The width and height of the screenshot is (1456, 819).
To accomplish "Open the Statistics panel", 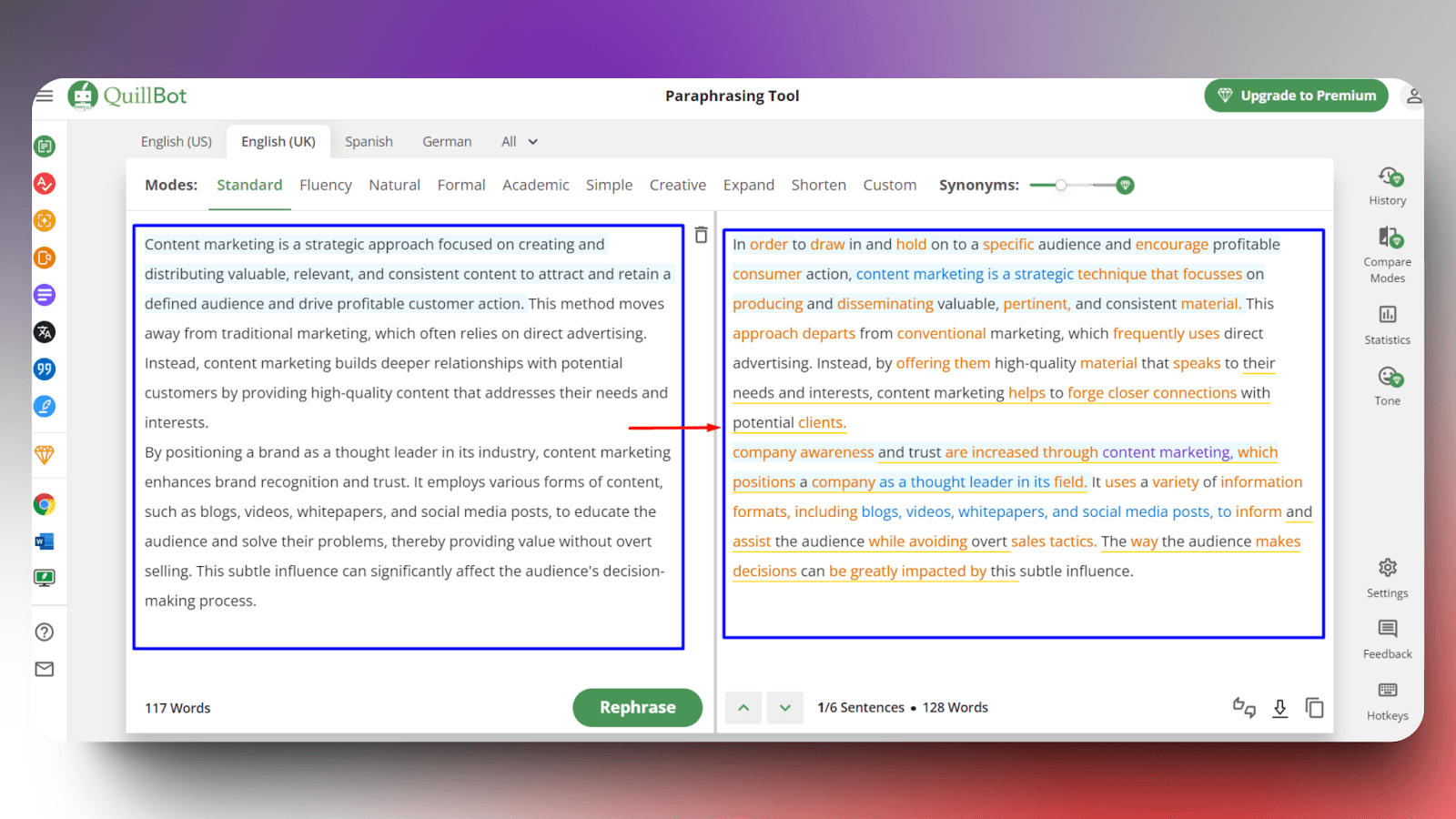I will pos(1388,325).
